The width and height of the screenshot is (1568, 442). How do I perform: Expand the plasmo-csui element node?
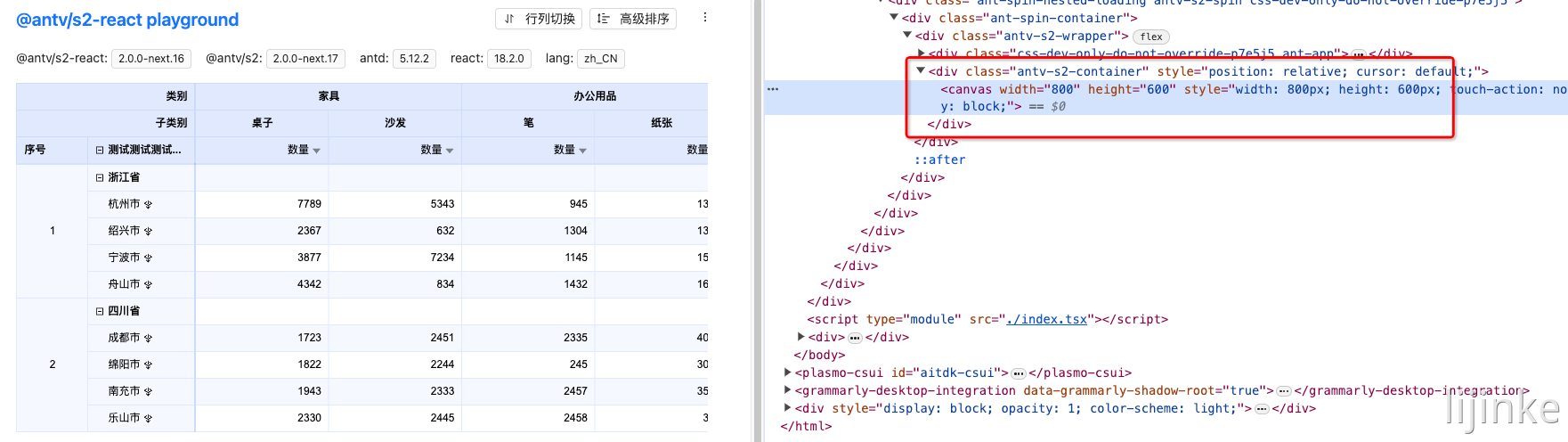tap(787, 372)
